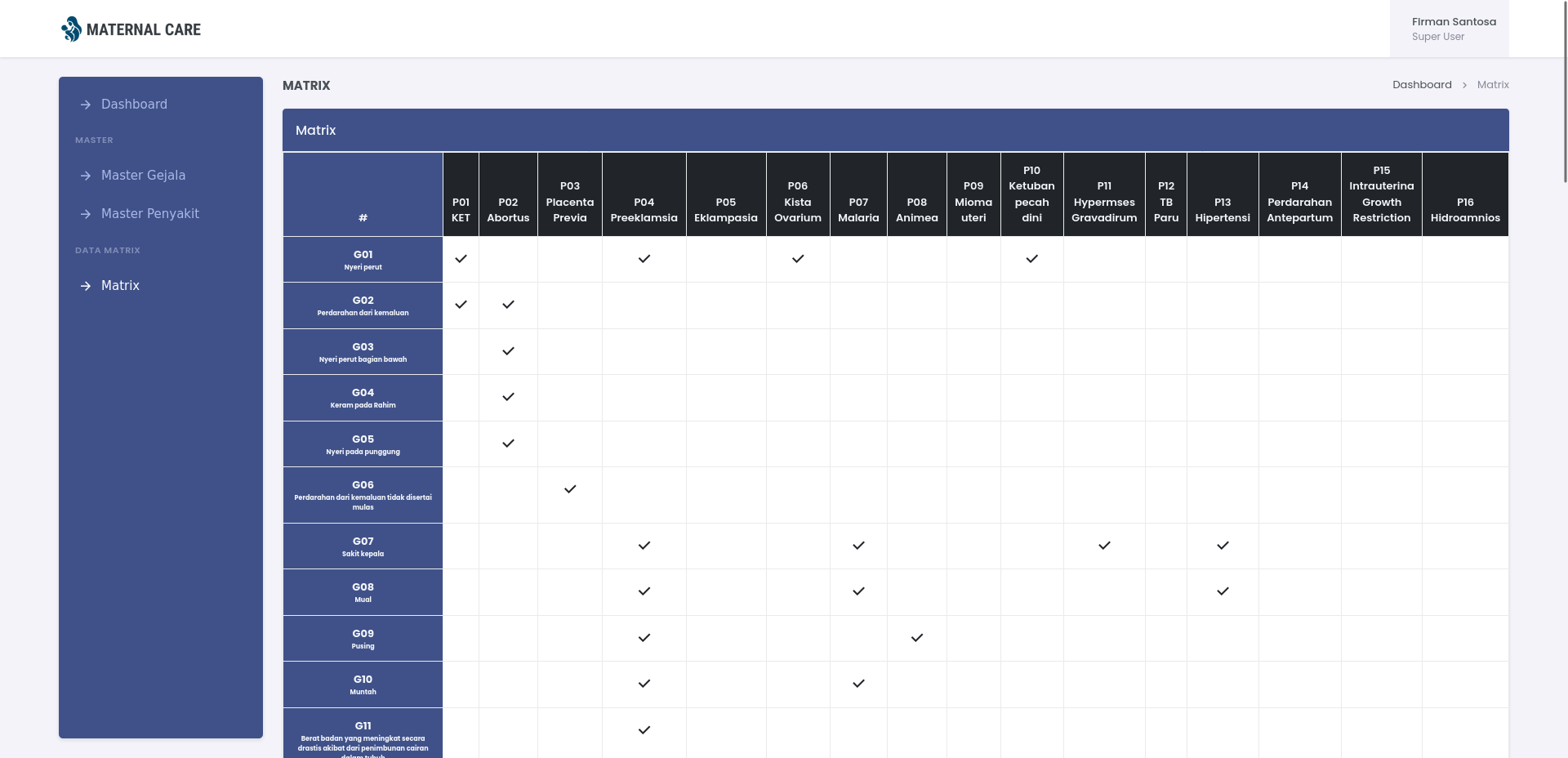
Task: Click the G01 Nyeri perut row header
Action: pos(363,260)
